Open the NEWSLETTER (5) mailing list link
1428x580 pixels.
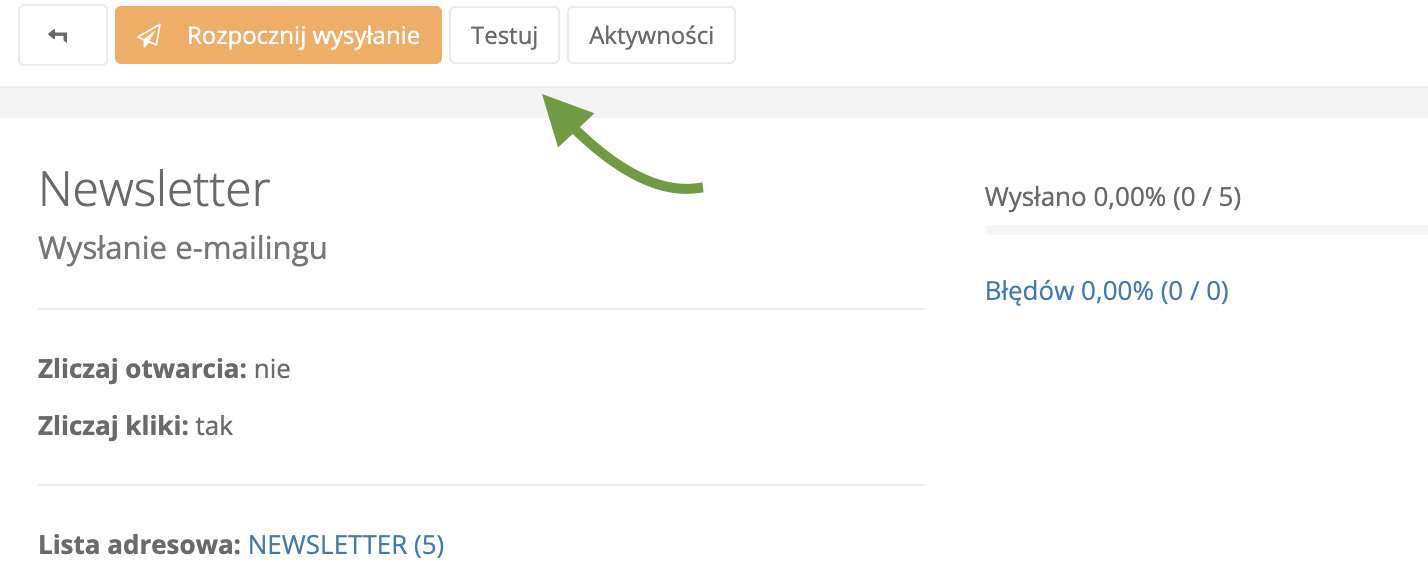346,545
